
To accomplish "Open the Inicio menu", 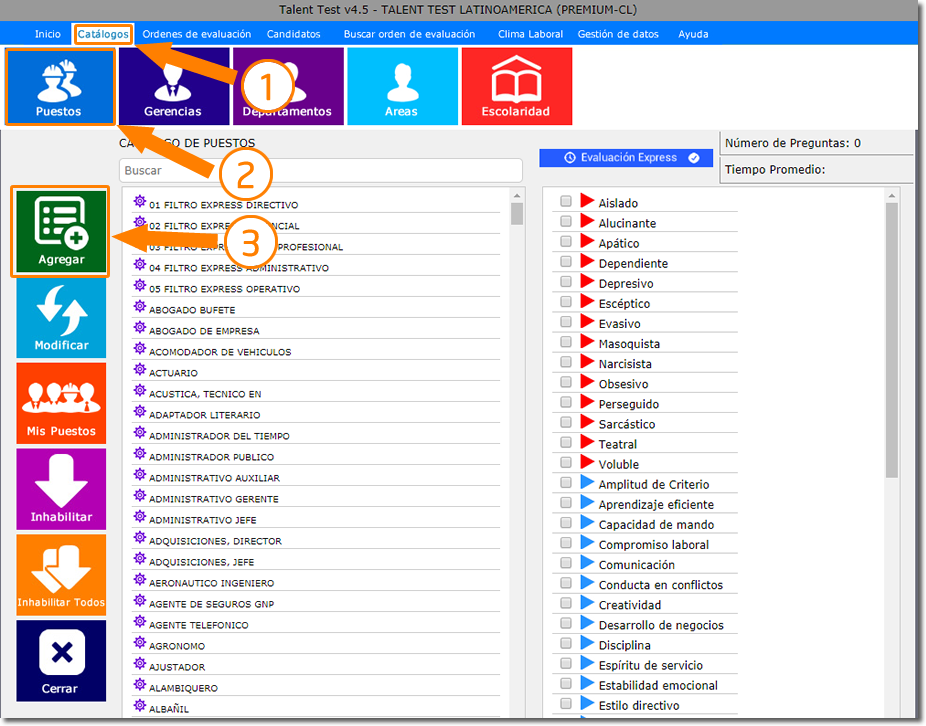I will click(x=48, y=34).
